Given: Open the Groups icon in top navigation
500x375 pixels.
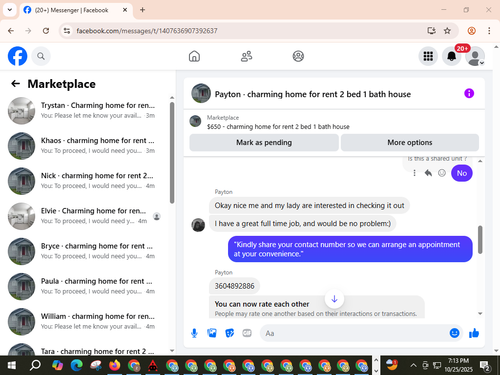Looking at the screenshot, I should pyautogui.click(x=298, y=56).
